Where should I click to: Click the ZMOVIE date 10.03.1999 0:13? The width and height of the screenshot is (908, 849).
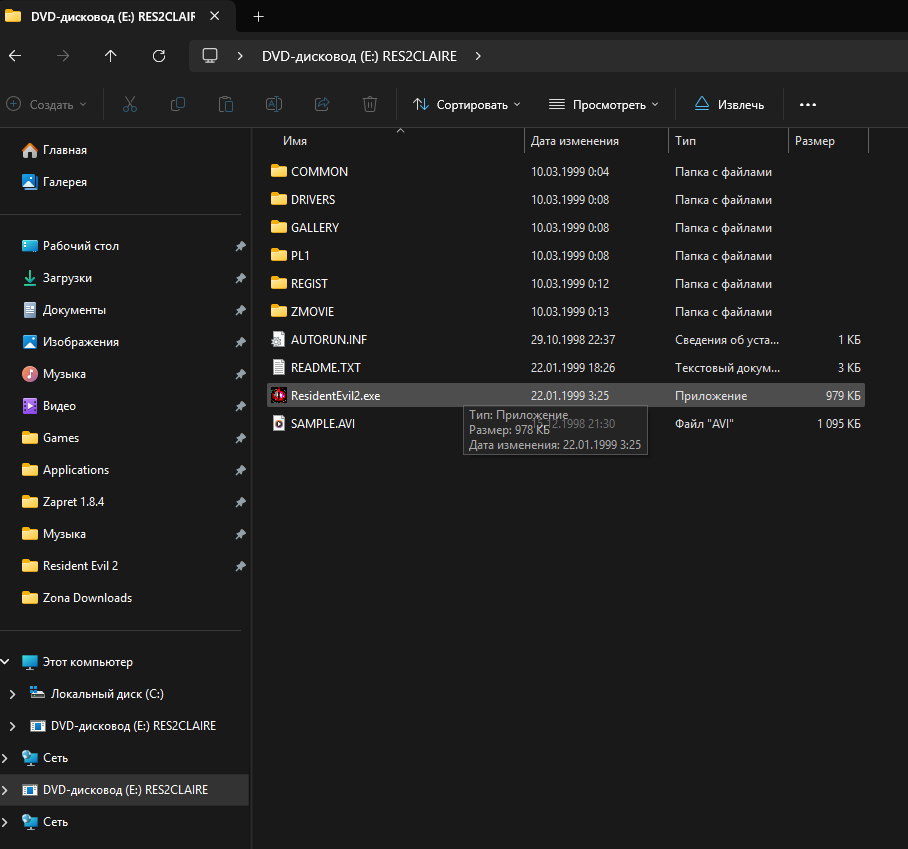(x=570, y=312)
